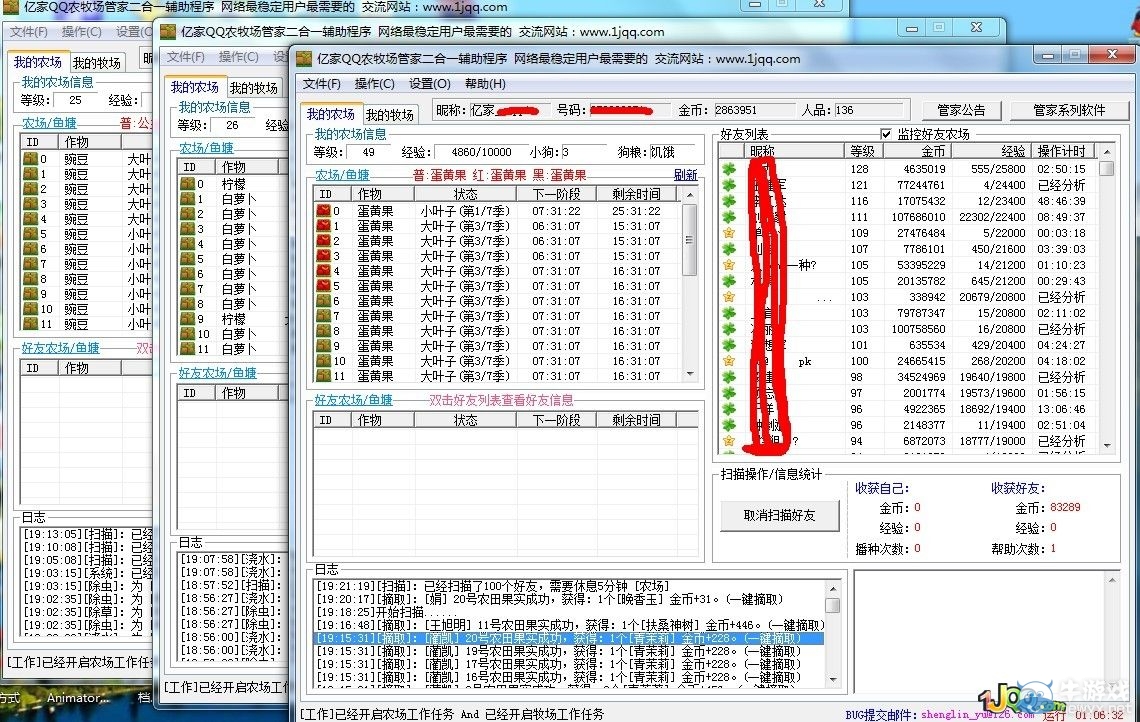Click the app icon in the front window title bar
This screenshot has height=722, width=1140.
[304, 59]
